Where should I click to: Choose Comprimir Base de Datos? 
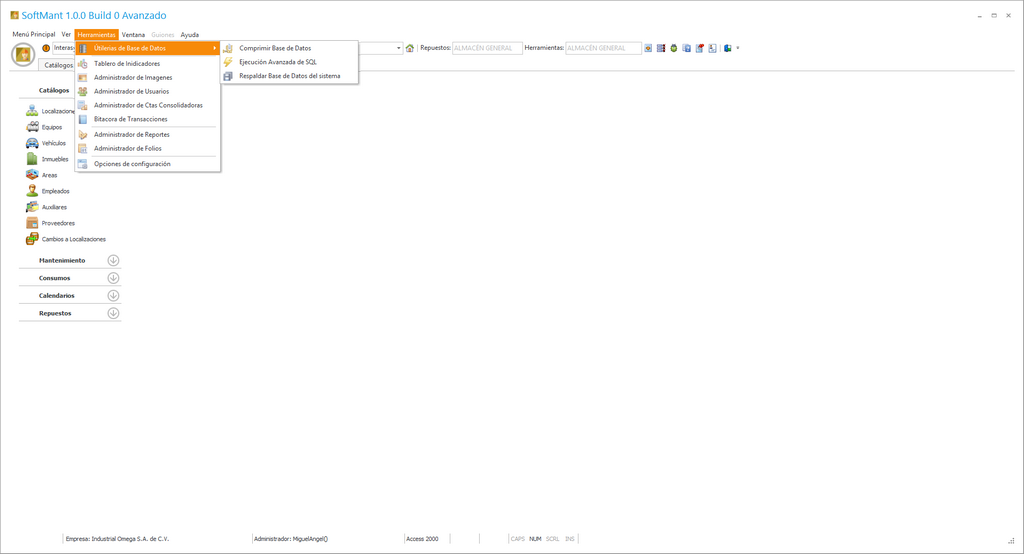click(x=274, y=48)
